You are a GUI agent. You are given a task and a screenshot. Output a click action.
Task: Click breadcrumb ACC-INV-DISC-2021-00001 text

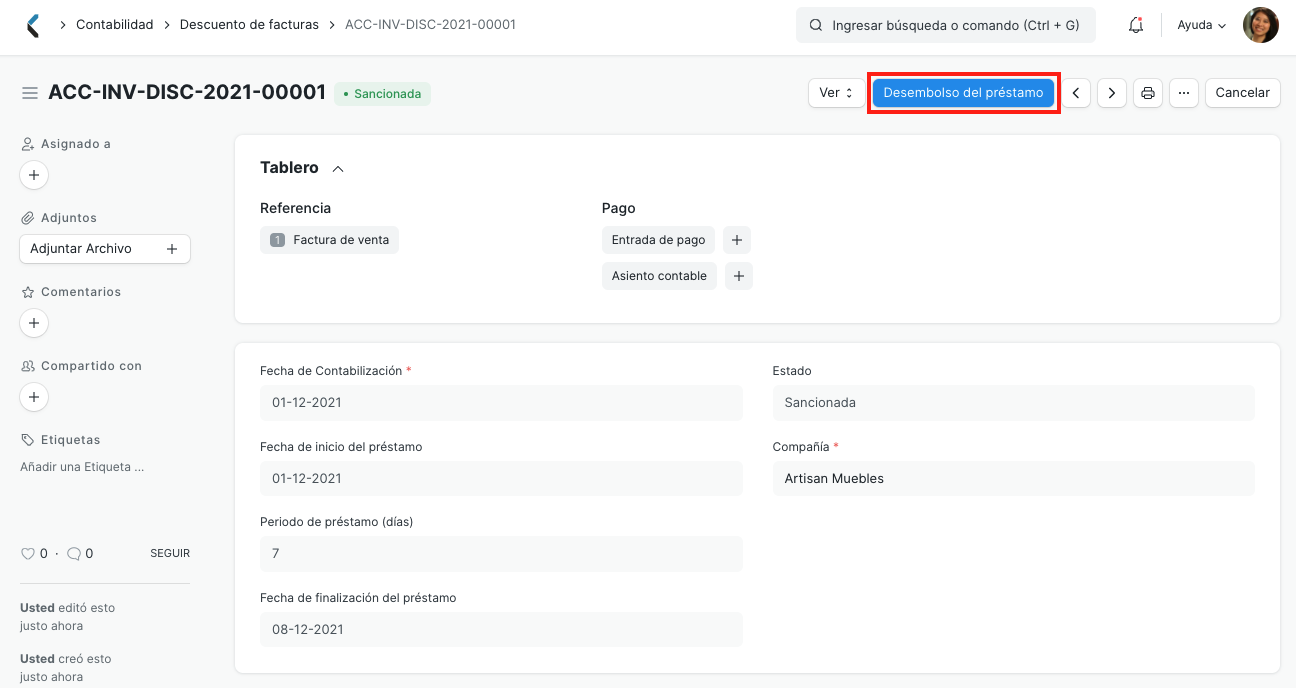coord(430,25)
